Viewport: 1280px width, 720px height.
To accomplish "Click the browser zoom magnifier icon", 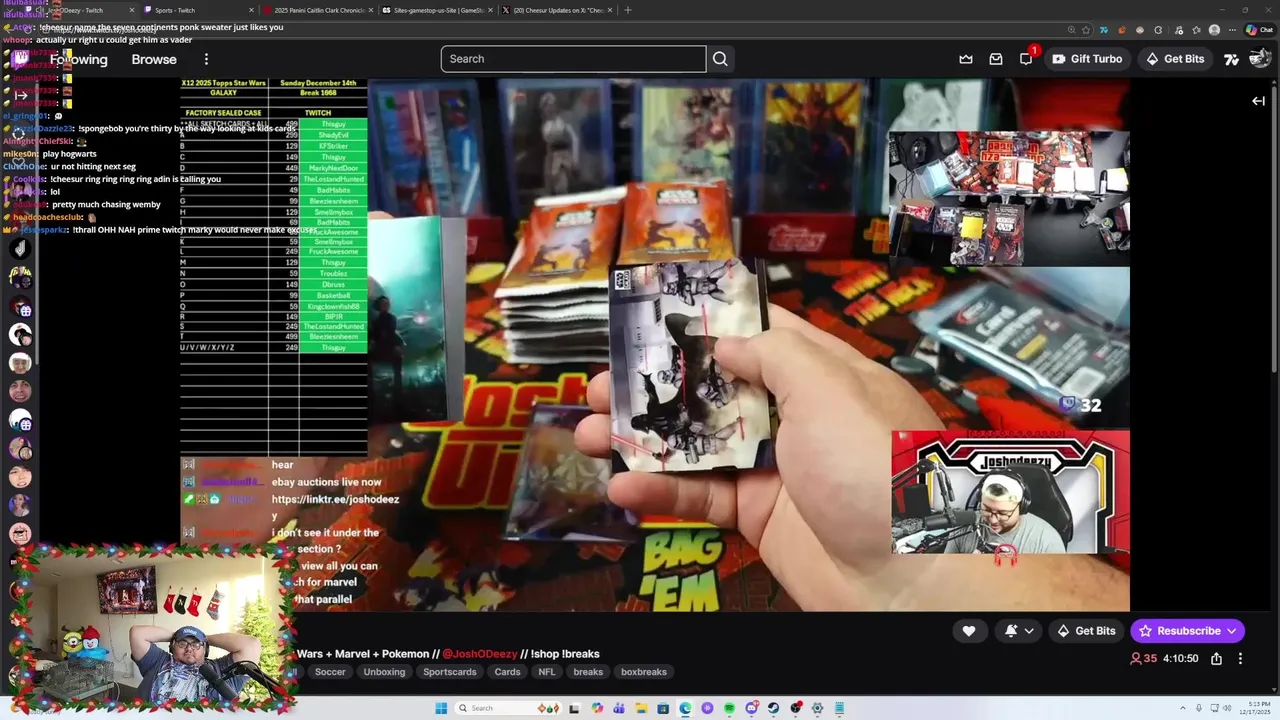I will [x=1072, y=30].
